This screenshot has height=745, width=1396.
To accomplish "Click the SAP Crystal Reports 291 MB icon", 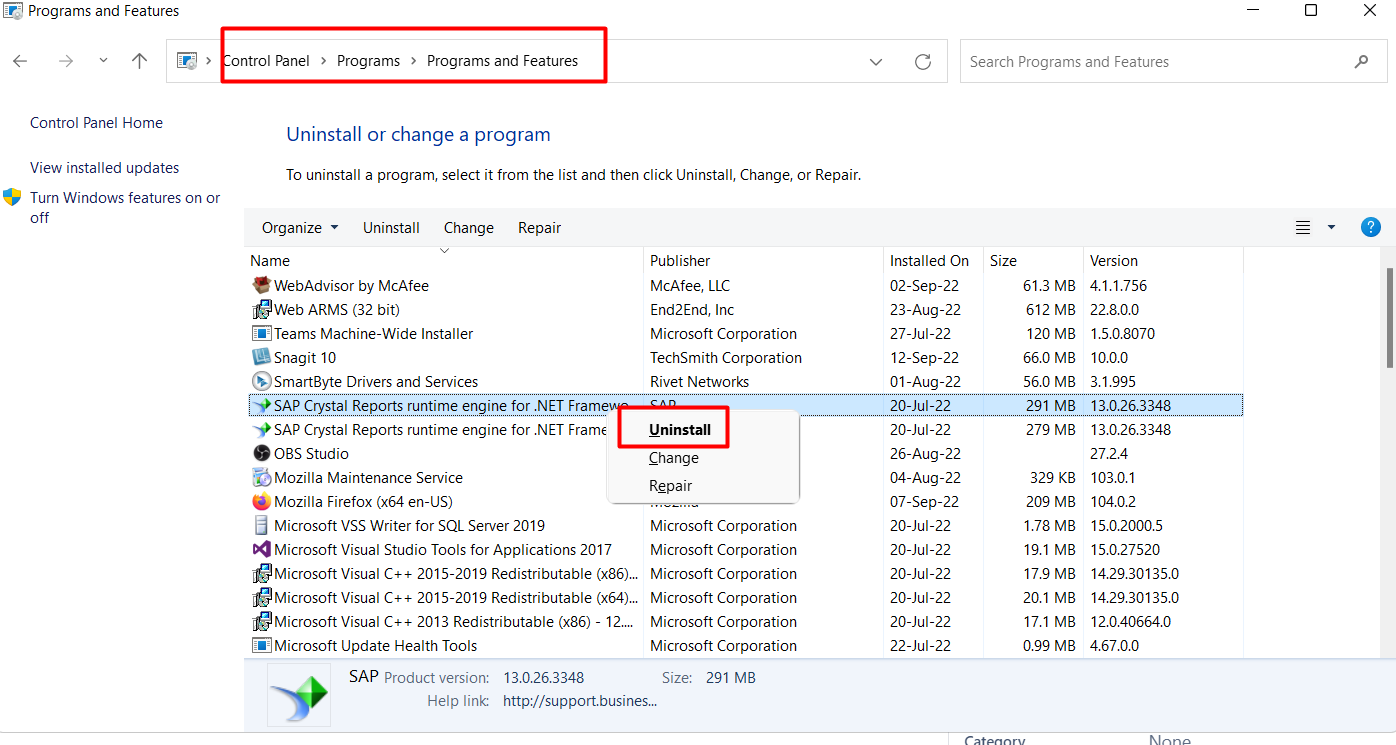I will point(261,406).
